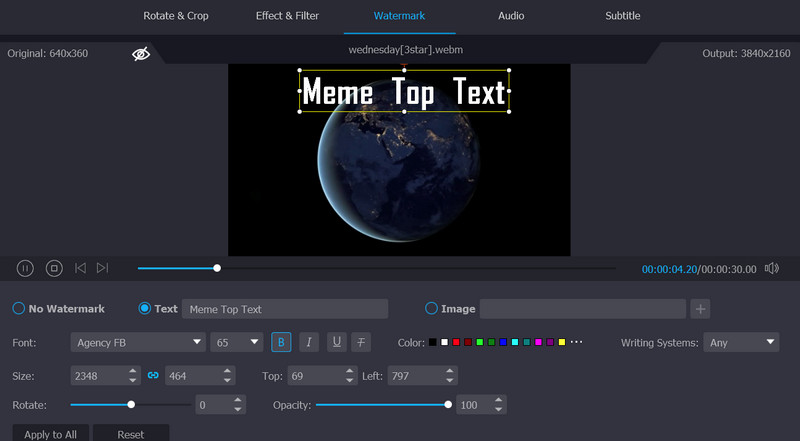
Task: Stop the video playback
Action: click(x=54, y=268)
